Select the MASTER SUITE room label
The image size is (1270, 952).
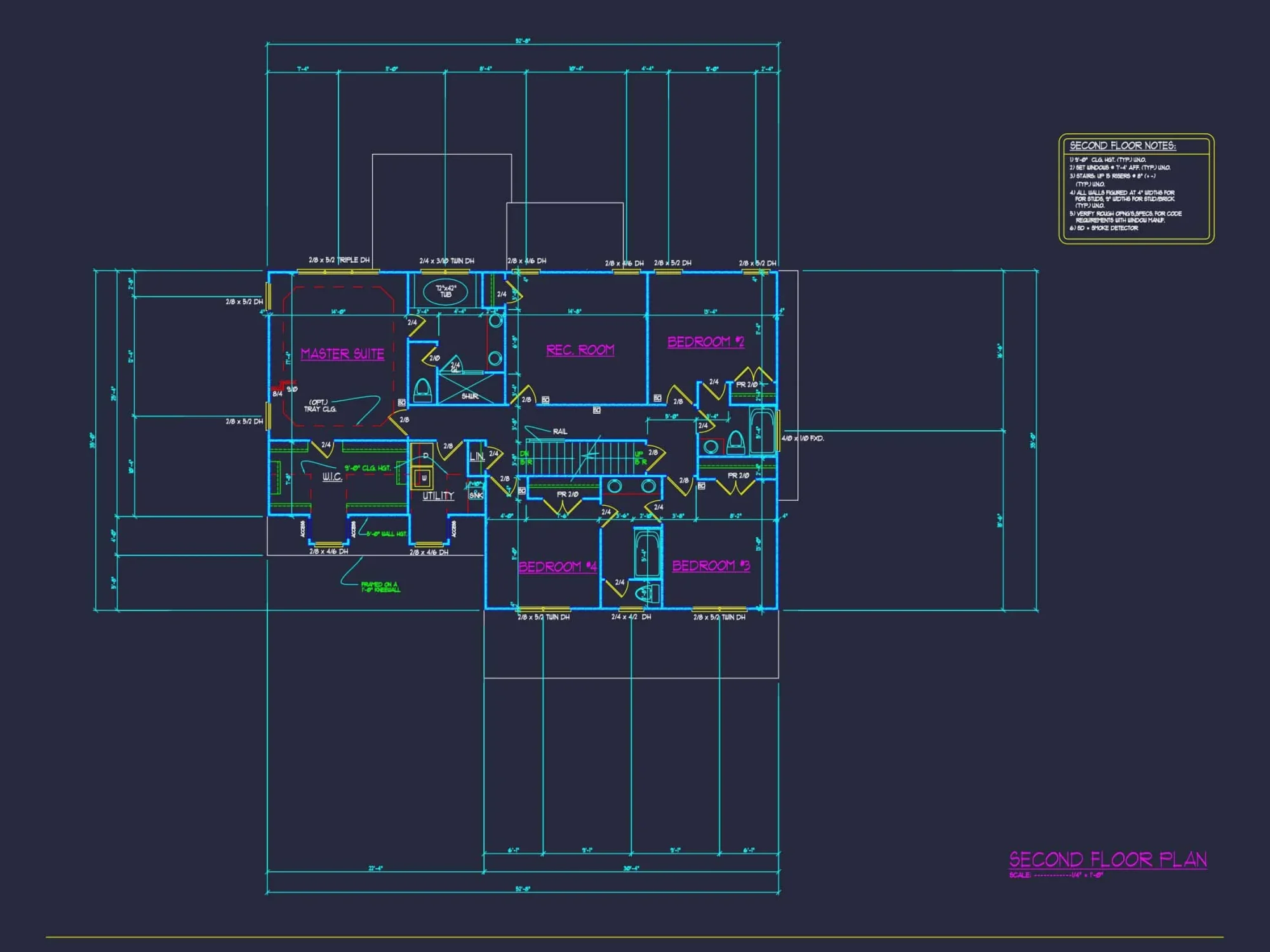342,354
